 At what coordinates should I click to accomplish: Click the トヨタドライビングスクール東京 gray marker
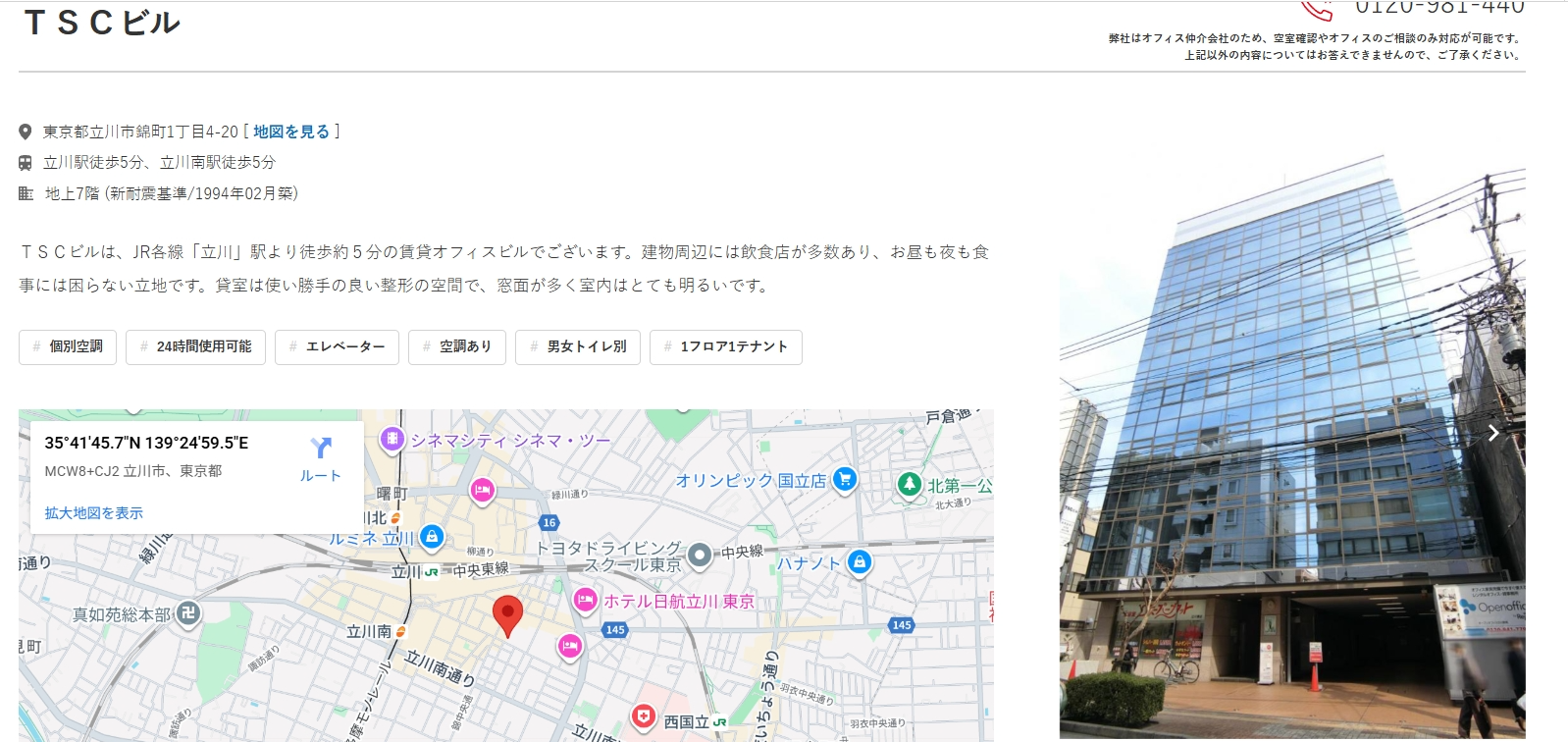[x=700, y=555]
